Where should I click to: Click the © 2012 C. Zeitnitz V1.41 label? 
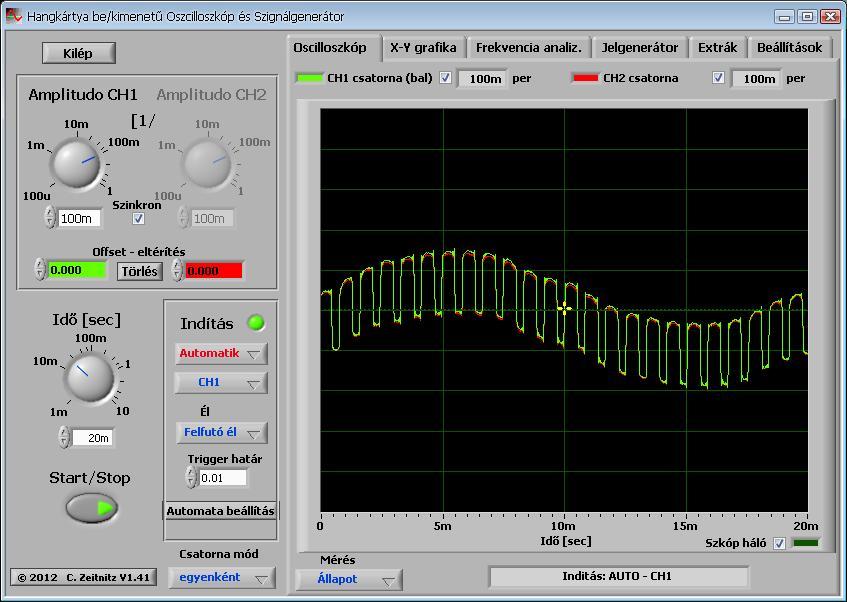click(84, 577)
